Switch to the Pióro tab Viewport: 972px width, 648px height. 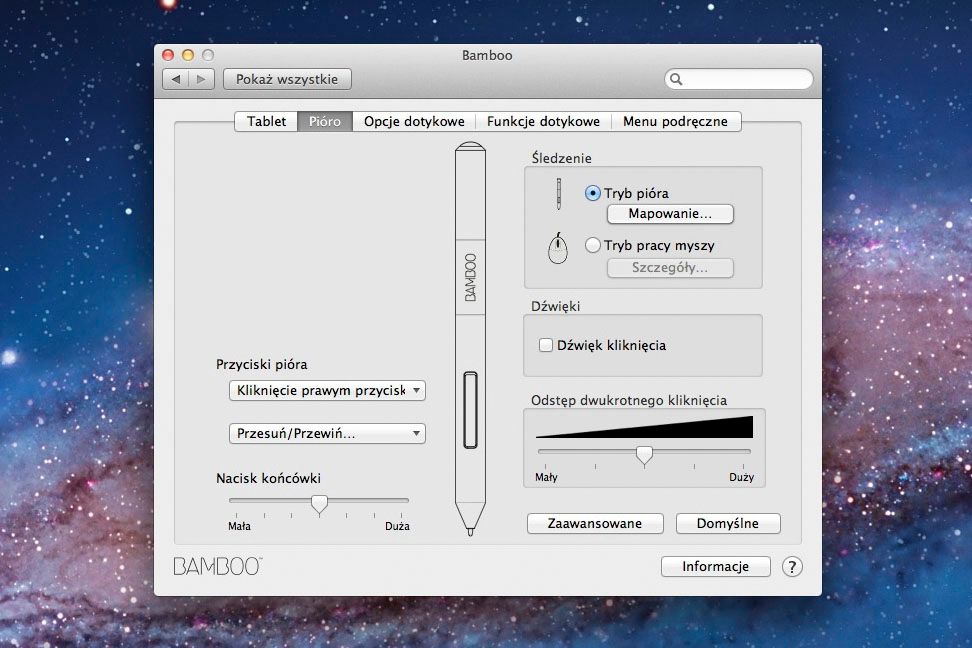[x=325, y=122]
